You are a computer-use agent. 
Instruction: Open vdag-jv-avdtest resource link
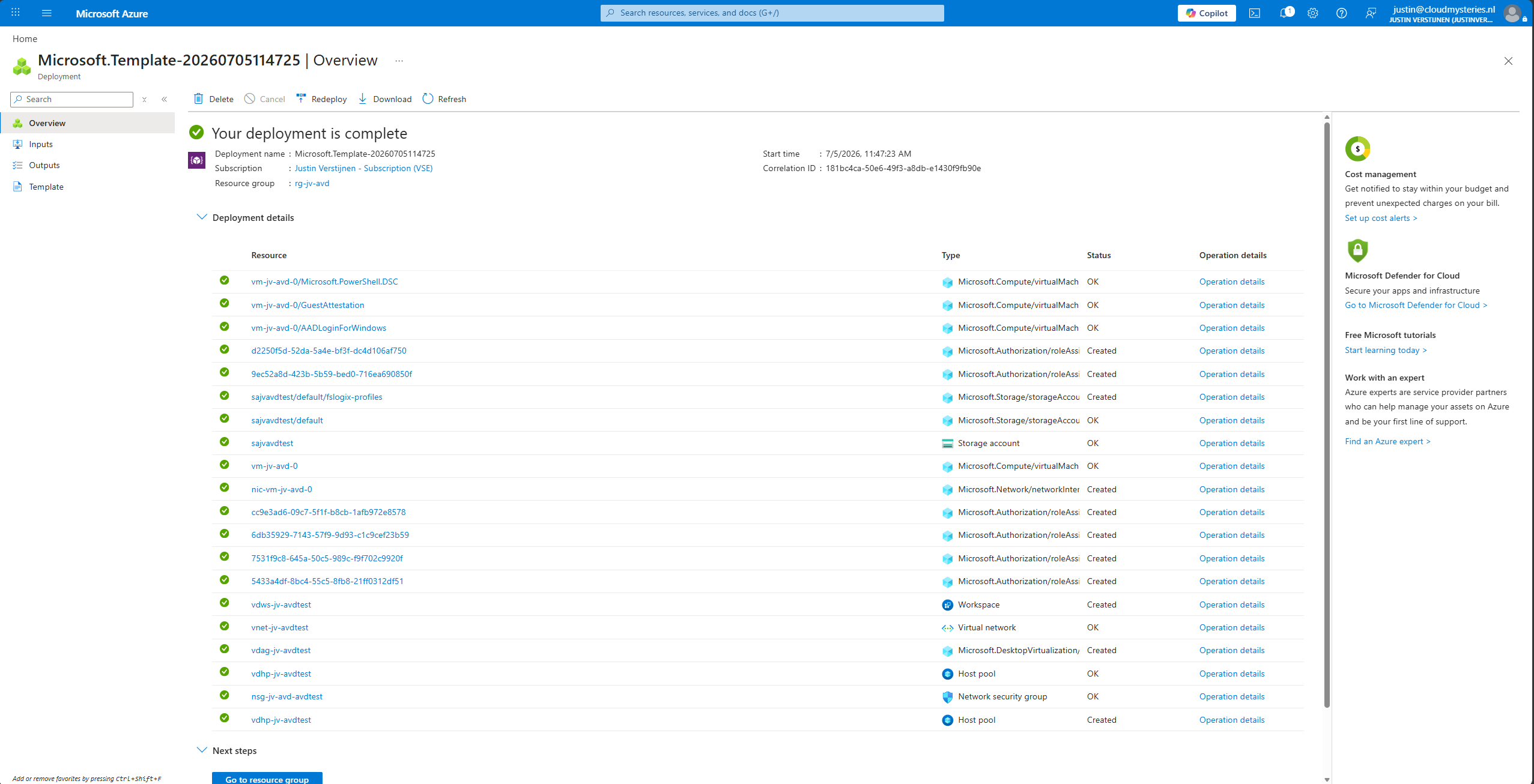click(x=280, y=650)
